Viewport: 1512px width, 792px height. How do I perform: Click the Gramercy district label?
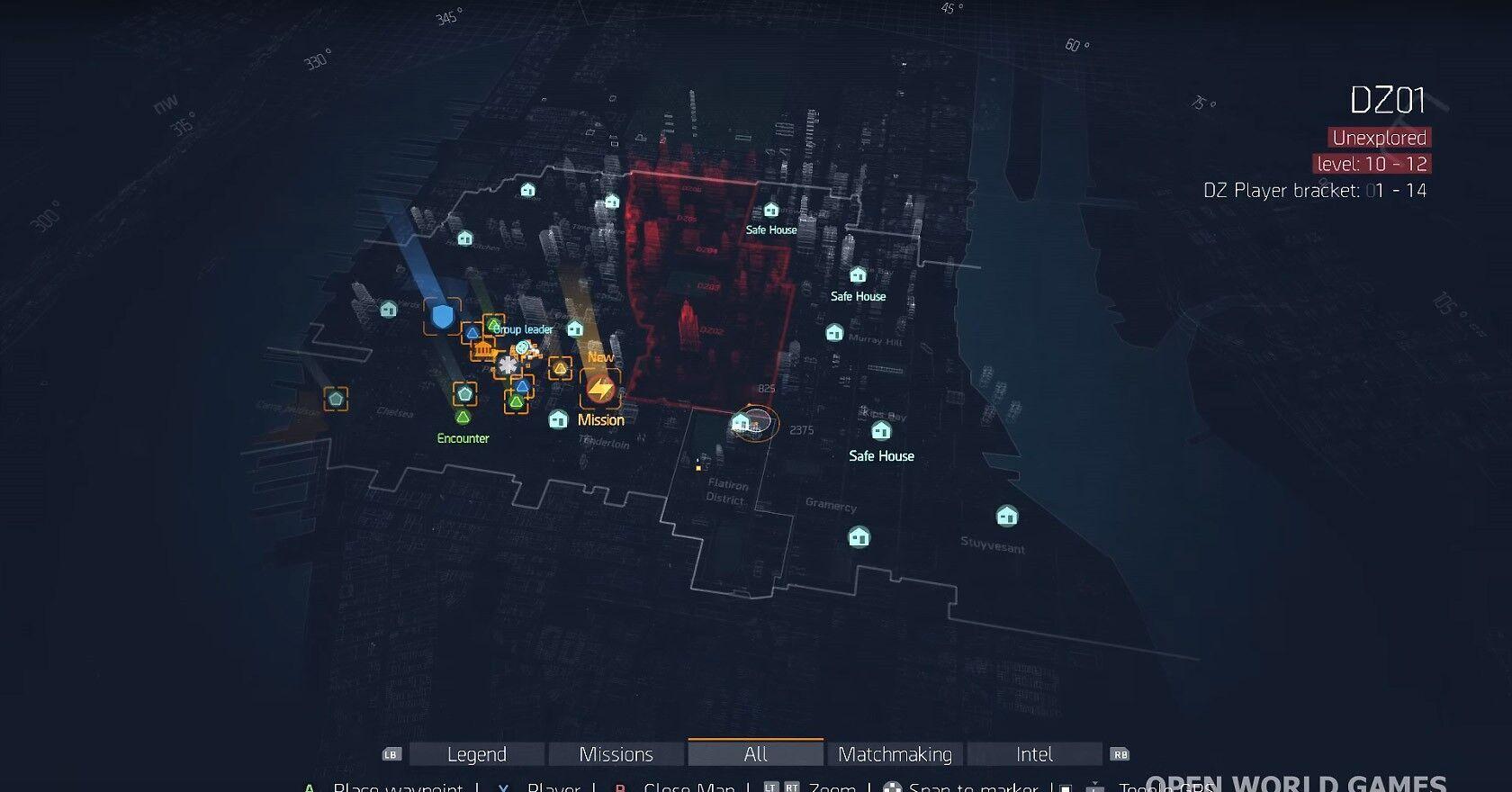[x=831, y=505]
